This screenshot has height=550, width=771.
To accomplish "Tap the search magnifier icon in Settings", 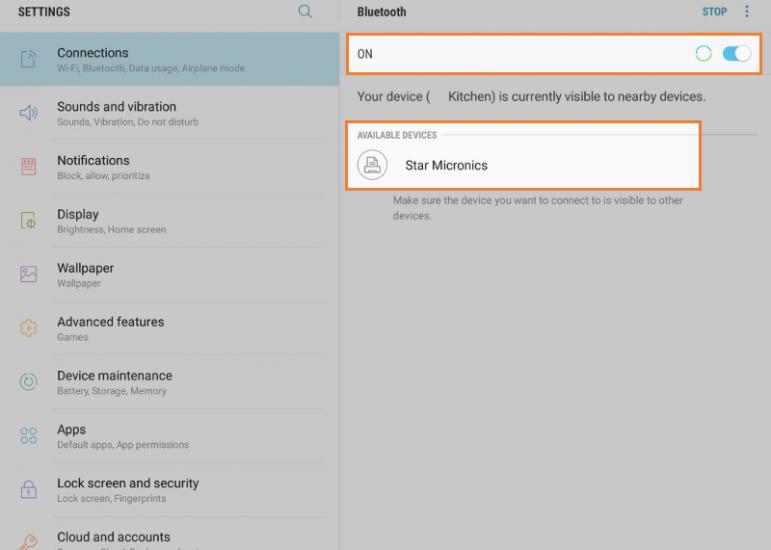I will [305, 12].
